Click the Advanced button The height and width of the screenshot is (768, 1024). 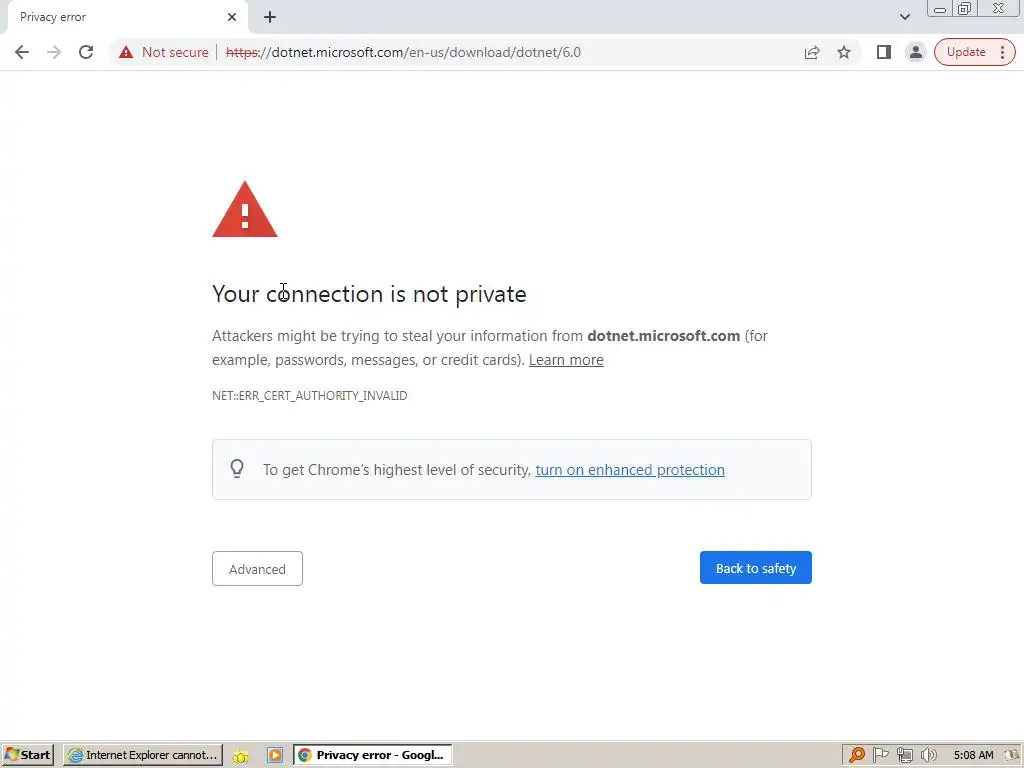point(257,568)
